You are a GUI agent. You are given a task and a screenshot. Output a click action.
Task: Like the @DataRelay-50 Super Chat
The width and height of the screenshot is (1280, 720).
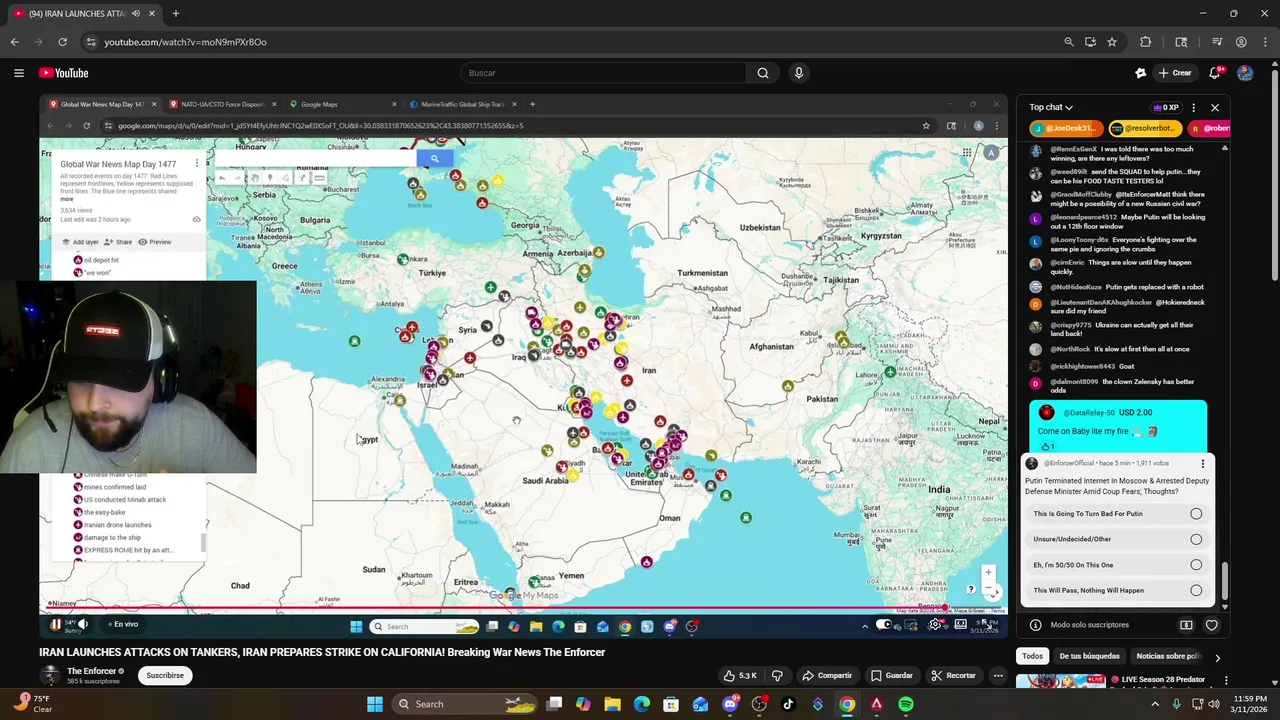pos(1048,446)
